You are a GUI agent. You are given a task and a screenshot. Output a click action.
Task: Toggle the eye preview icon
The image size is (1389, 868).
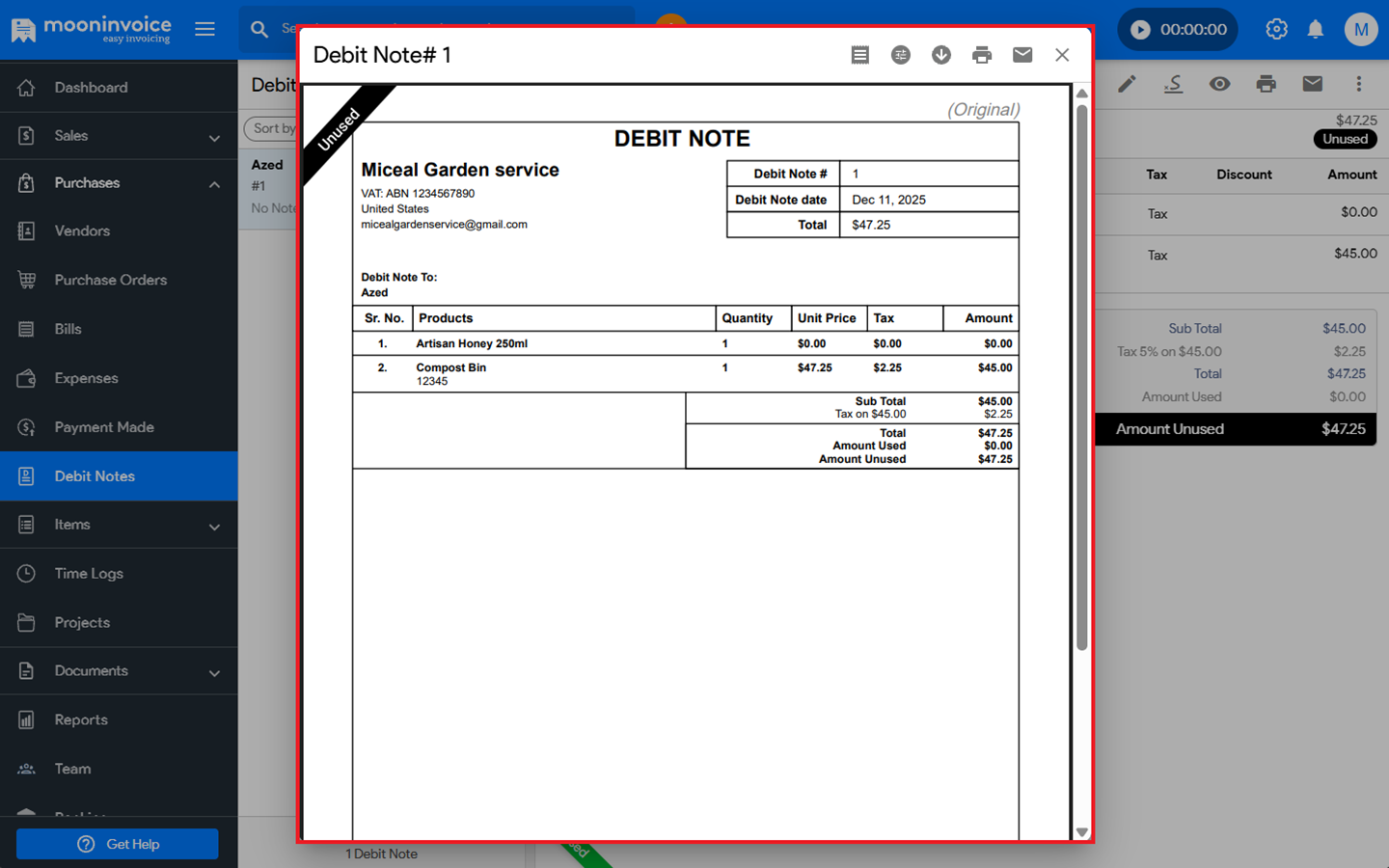coord(1219,84)
